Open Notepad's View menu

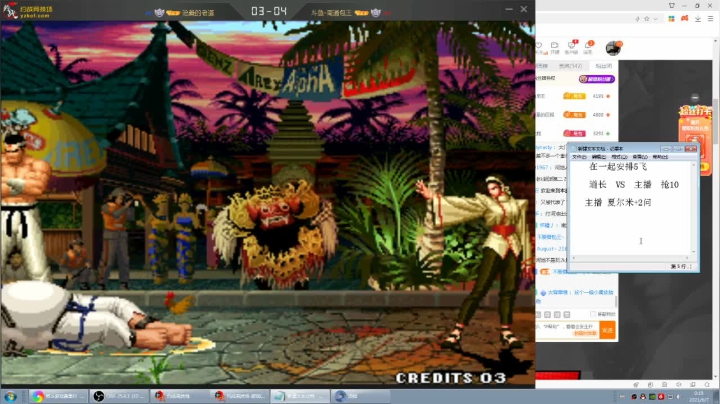[640, 157]
